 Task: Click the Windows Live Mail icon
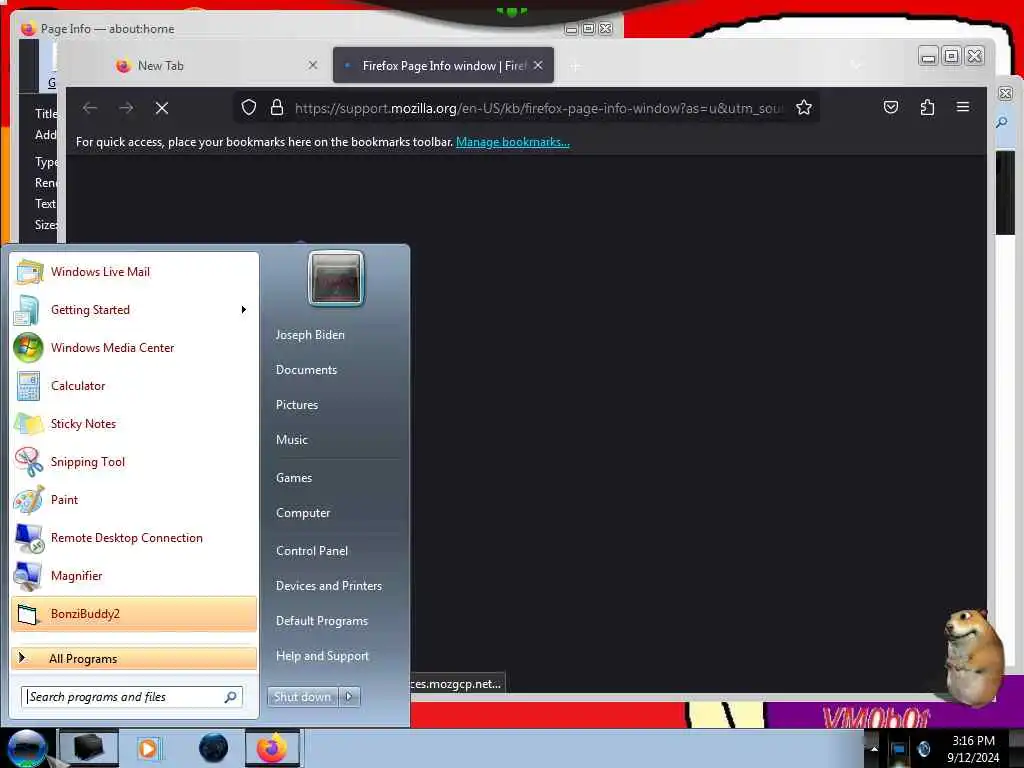click(x=29, y=272)
